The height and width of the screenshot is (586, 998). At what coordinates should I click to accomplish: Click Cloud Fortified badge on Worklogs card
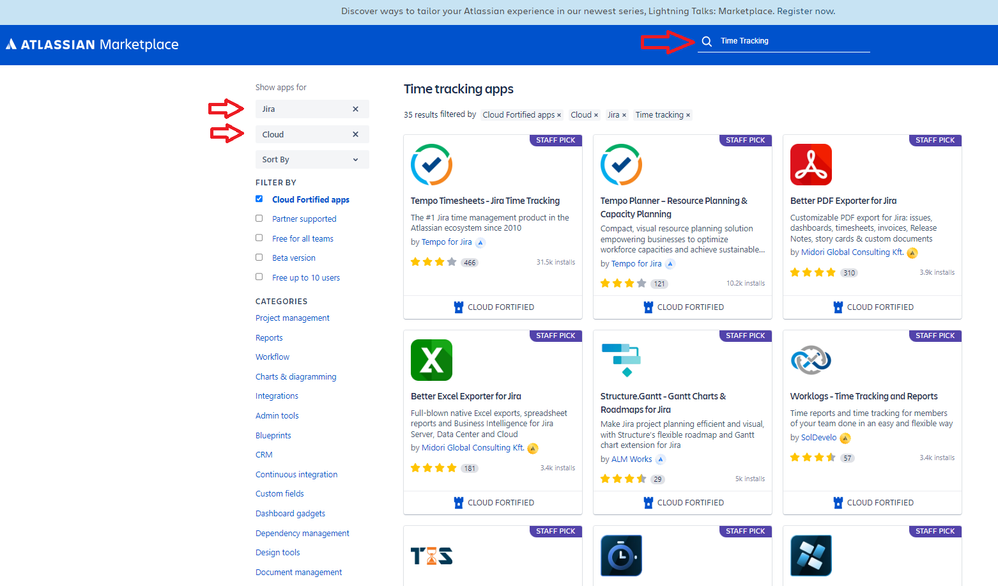coord(873,503)
